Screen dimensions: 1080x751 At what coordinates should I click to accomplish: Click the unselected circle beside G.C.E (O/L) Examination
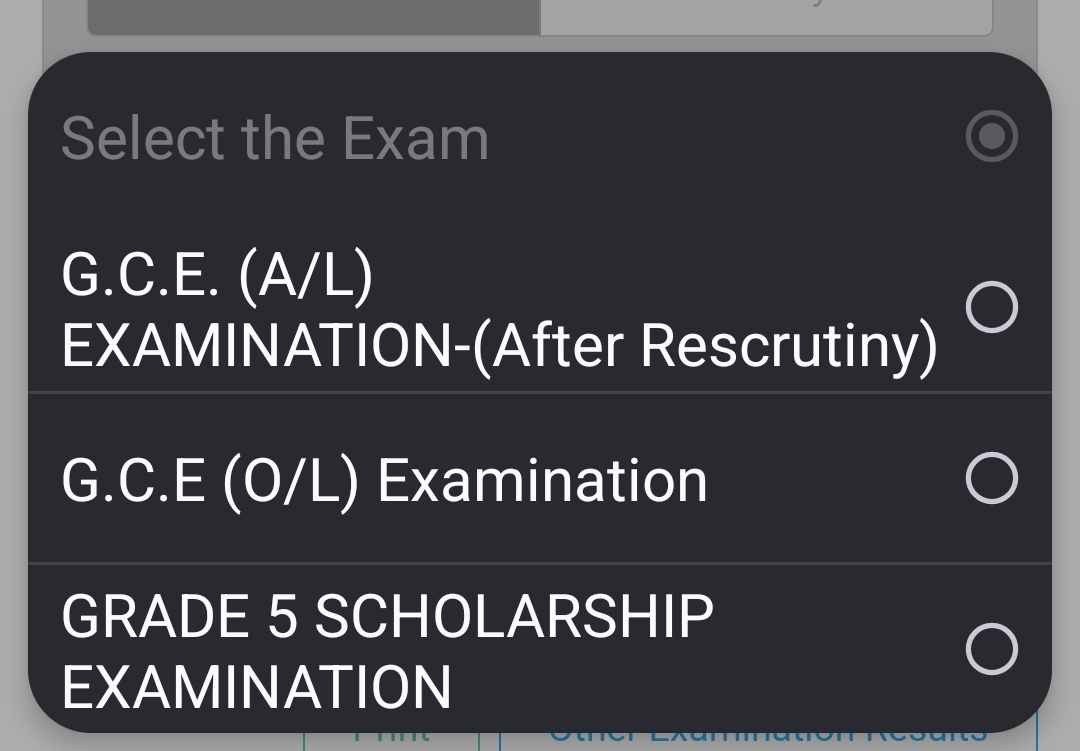click(x=991, y=477)
